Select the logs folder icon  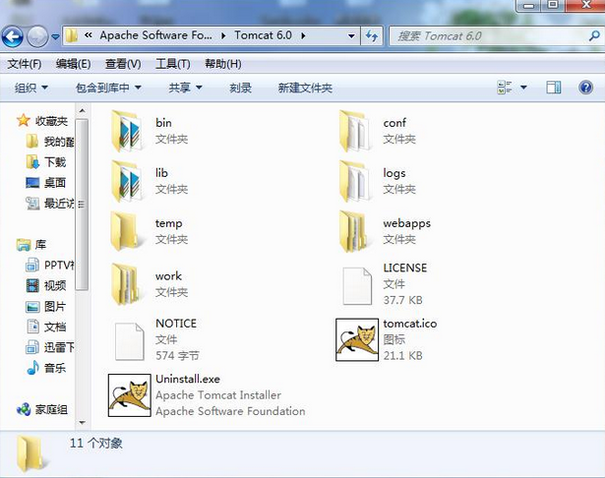point(354,181)
